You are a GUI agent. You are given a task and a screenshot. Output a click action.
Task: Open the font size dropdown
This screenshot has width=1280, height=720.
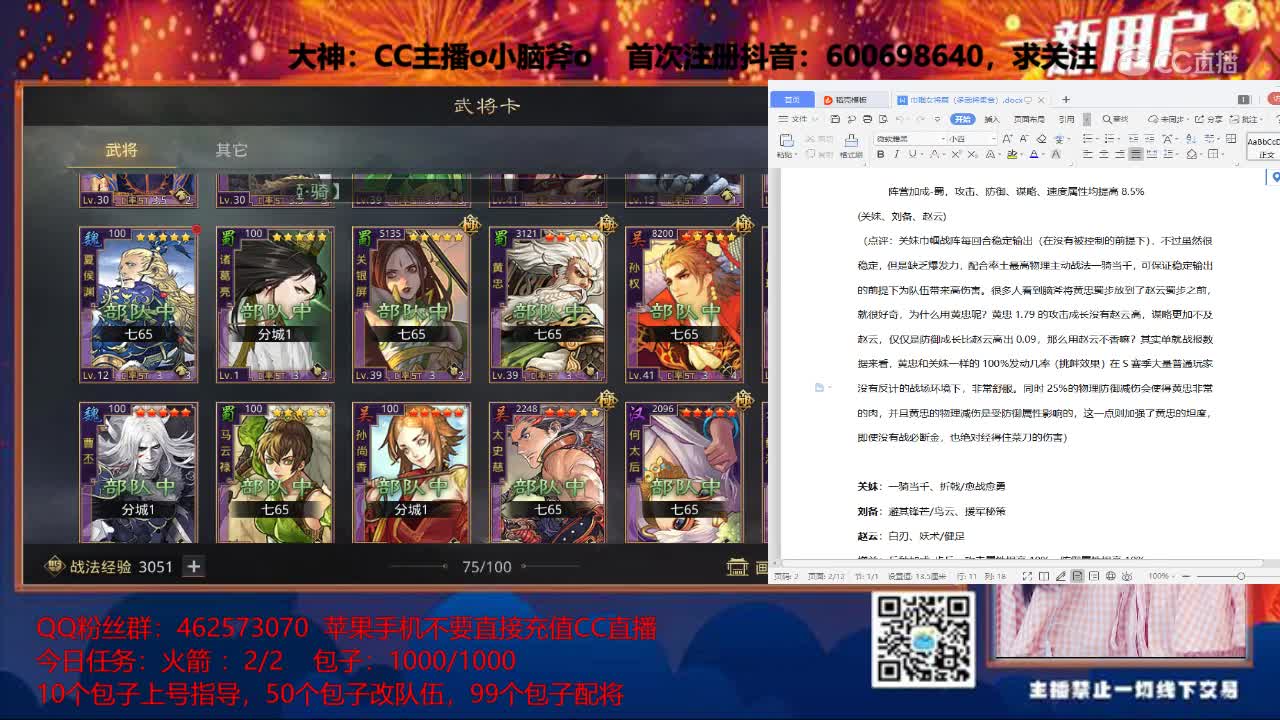994,139
